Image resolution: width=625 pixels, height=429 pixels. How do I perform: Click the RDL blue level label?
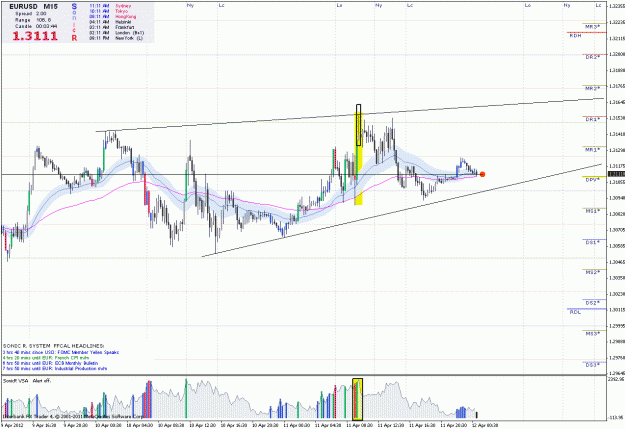[575, 312]
